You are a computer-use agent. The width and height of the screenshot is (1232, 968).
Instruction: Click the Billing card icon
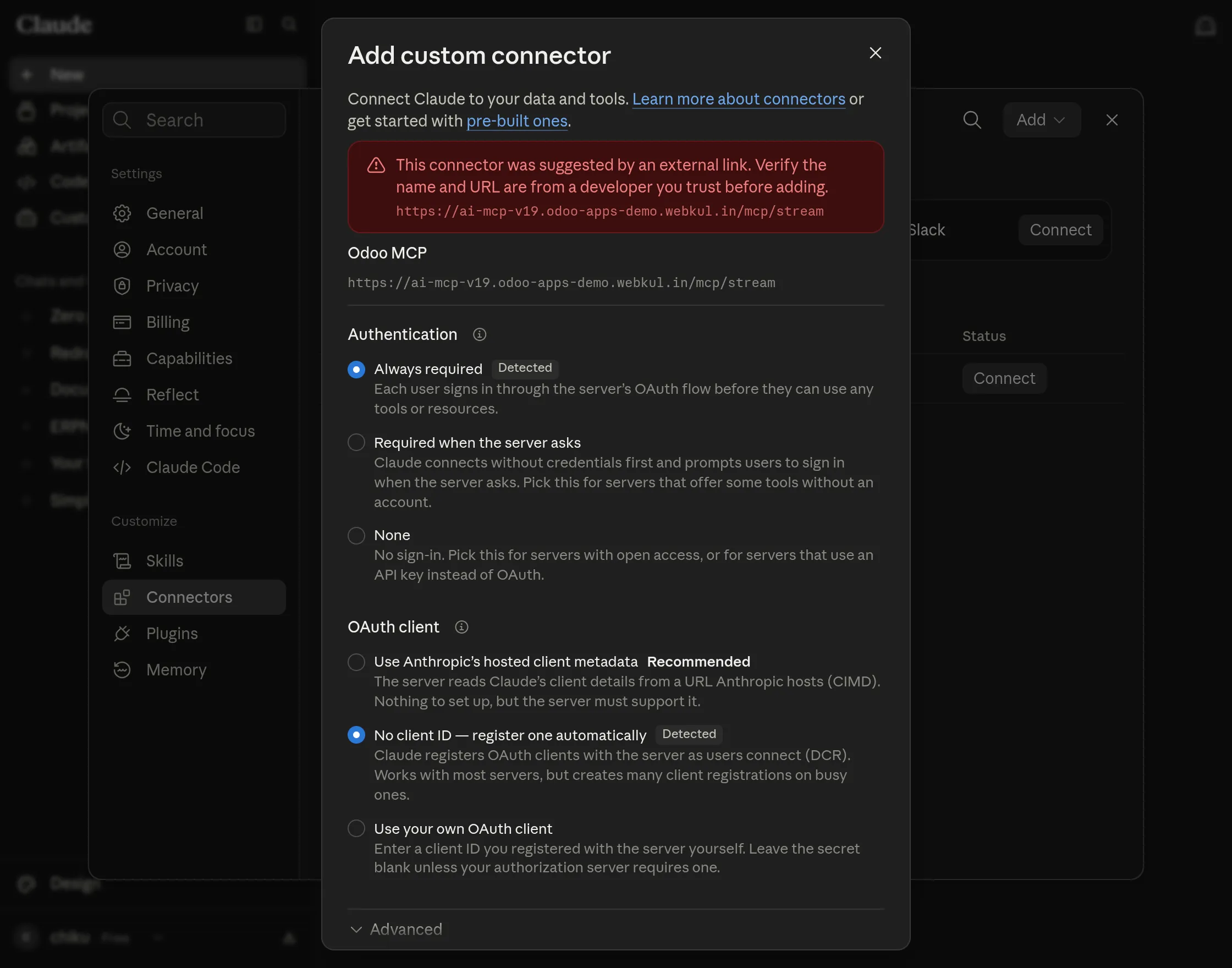point(122,322)
